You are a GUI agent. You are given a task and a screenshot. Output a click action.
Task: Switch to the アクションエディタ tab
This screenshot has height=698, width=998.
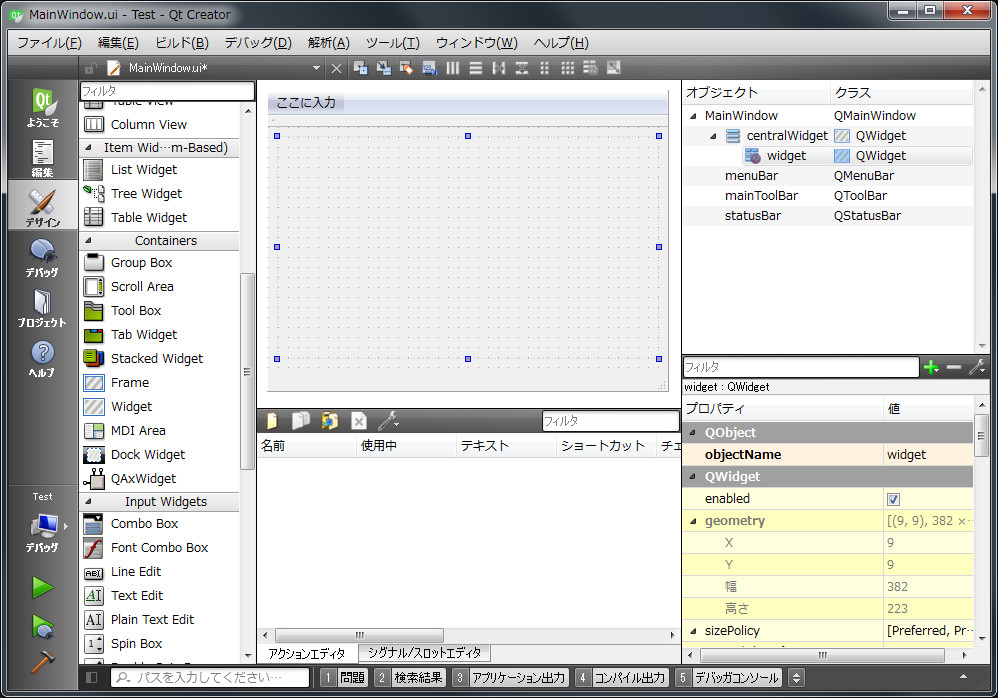point(307,653)
